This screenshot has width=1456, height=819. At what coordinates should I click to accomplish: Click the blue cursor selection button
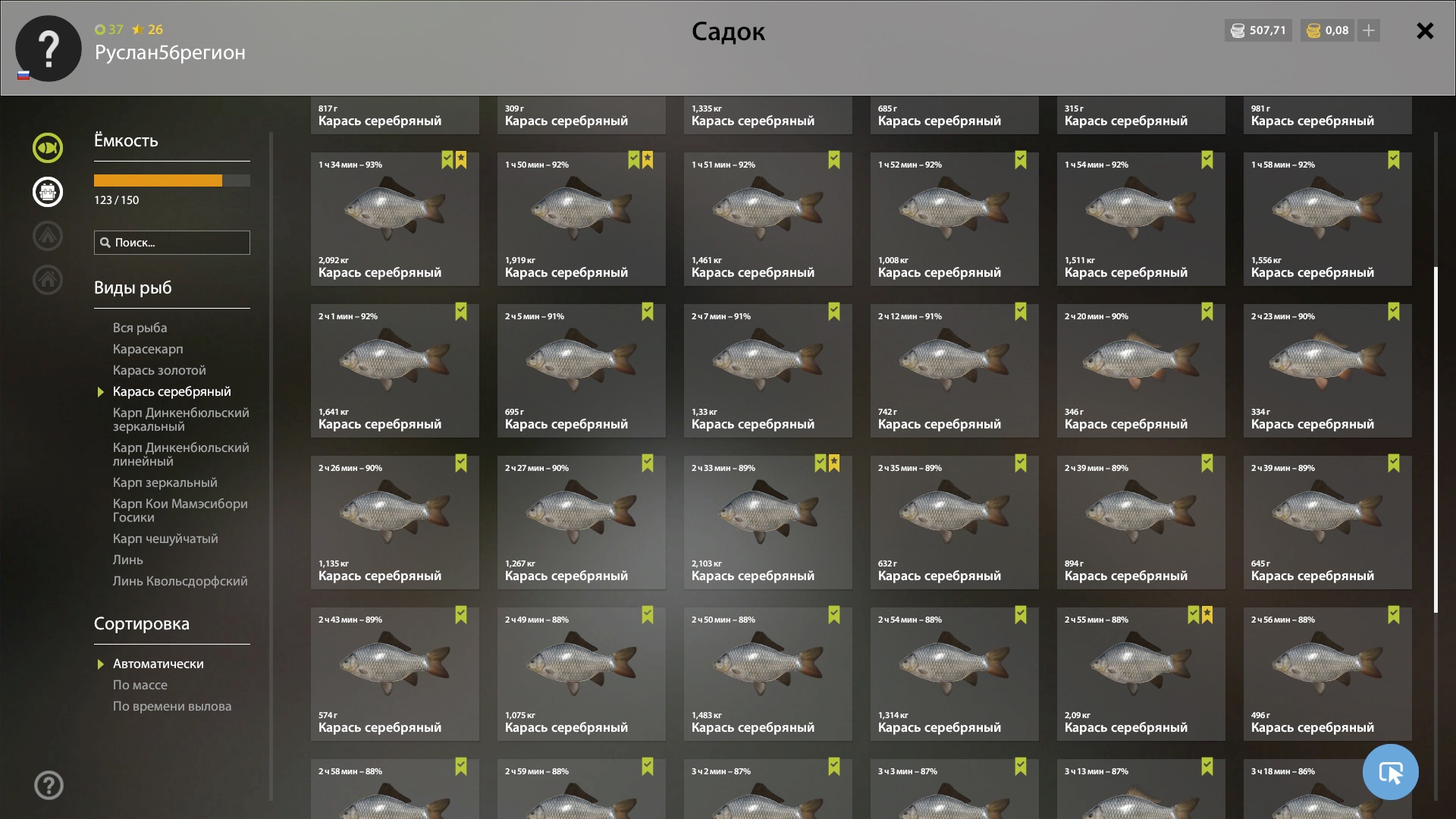tap(1390, 772)
